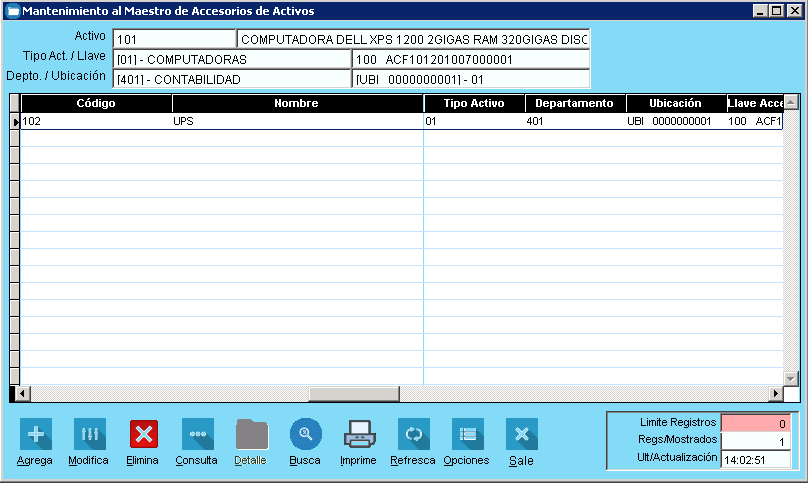
Task: Click the Agrega plus icon
Action: [36, 434]
